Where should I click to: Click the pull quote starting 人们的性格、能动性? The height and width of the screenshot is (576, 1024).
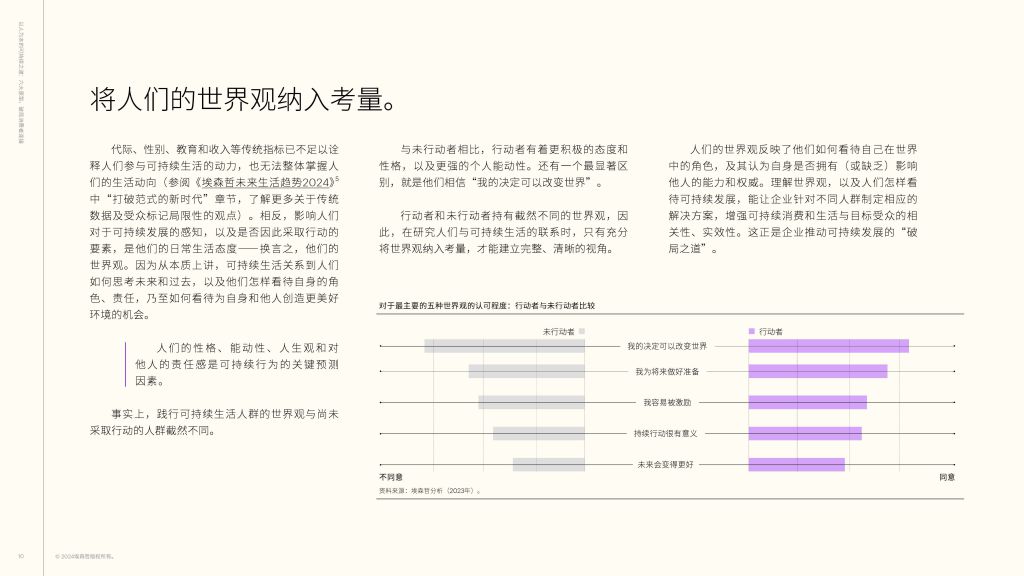(237, 364)
